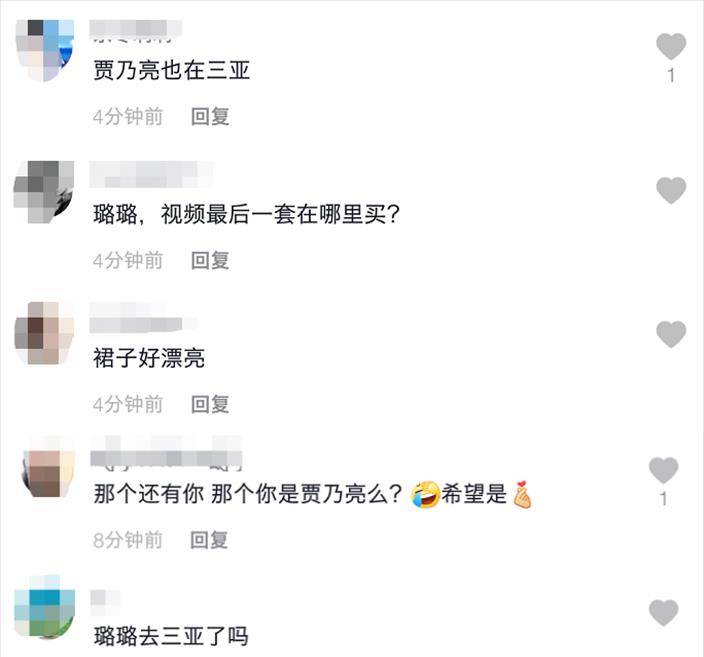Open username above 那个还有你 comment
Viewport: 704px width, 657px height.
[166, 454]
